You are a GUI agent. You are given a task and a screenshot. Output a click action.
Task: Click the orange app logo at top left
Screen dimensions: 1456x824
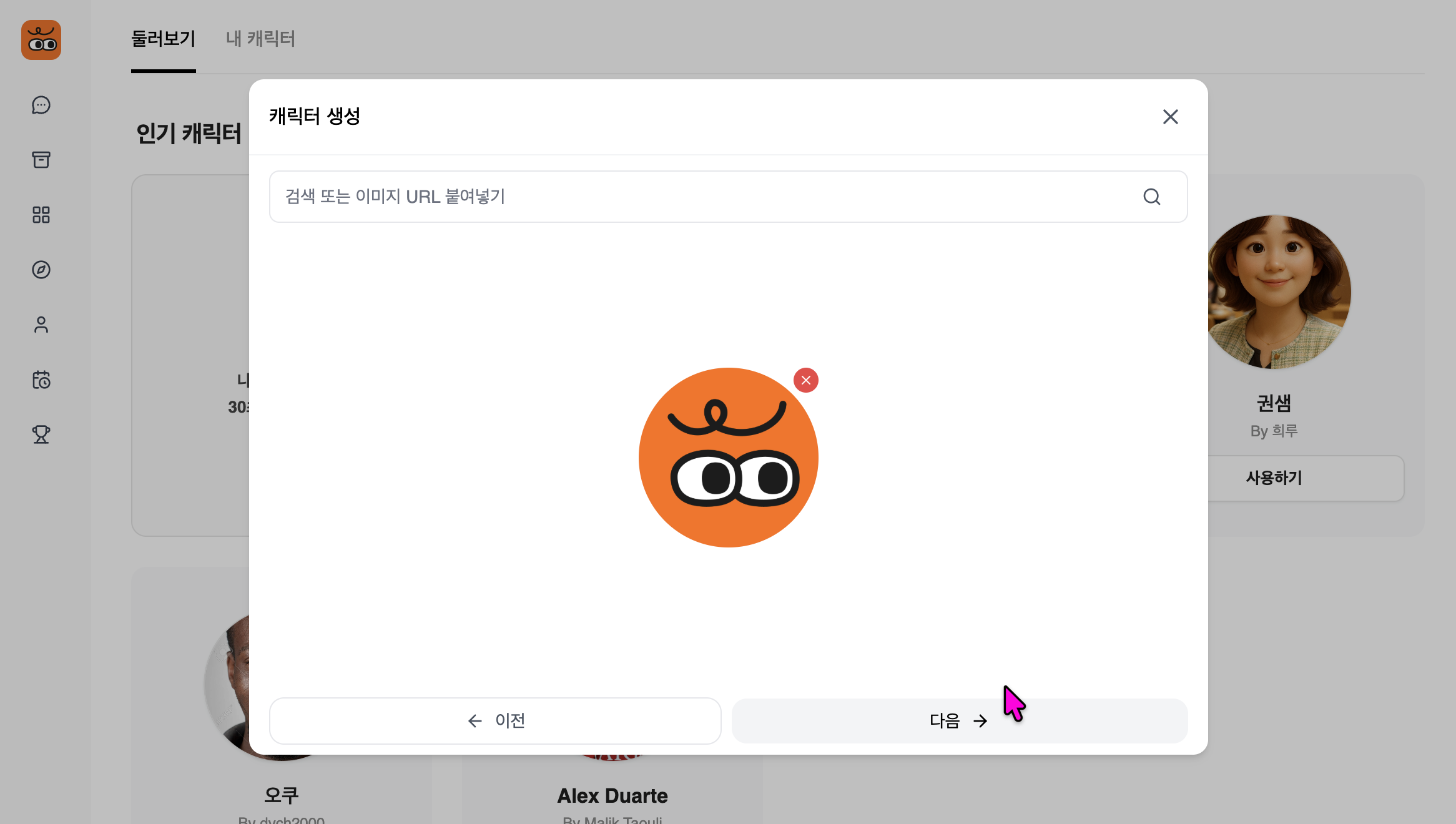(x=41, y=39)
